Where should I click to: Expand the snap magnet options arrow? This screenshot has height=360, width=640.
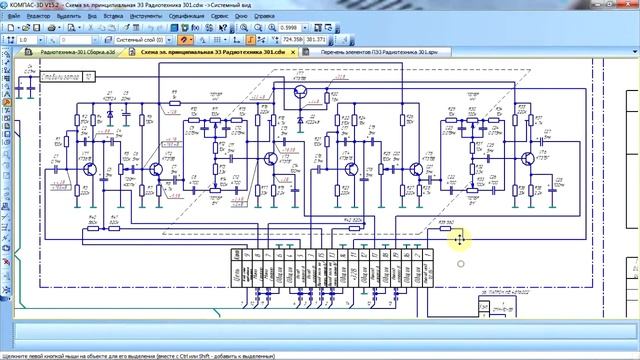coord(191,40)
